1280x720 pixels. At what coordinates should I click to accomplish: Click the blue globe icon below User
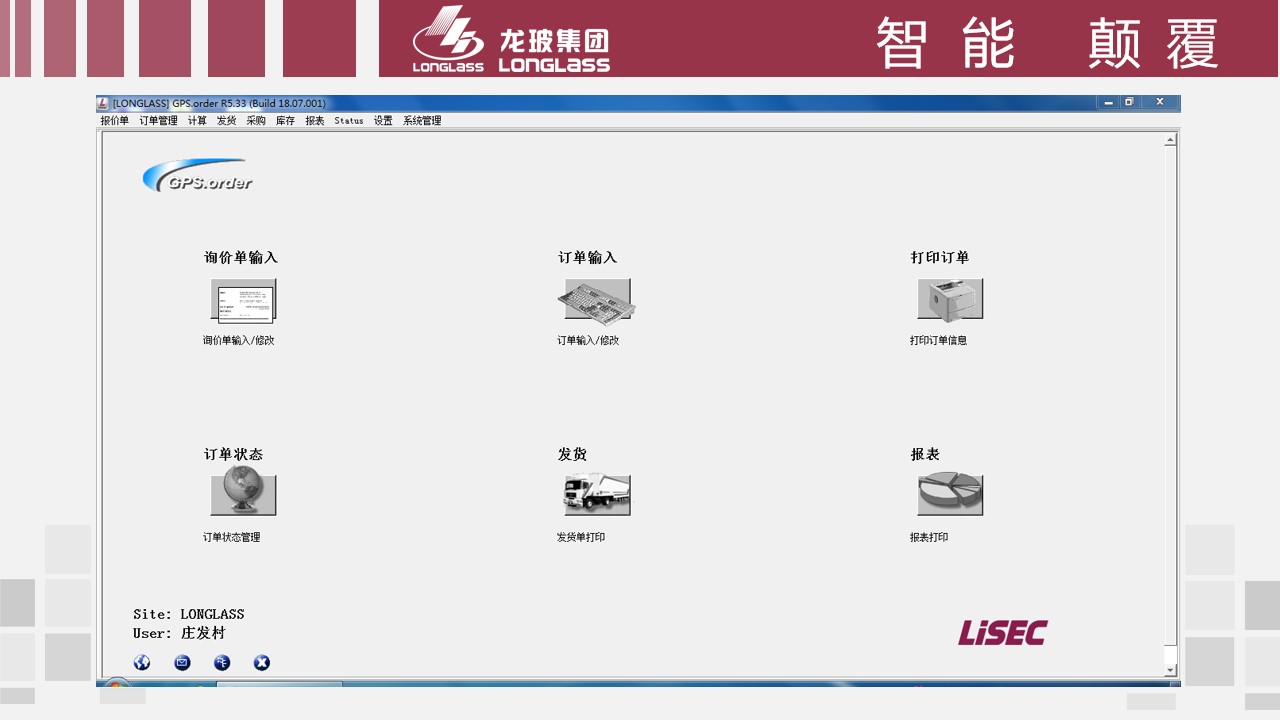pyautogui.click(x=142, y=662)
